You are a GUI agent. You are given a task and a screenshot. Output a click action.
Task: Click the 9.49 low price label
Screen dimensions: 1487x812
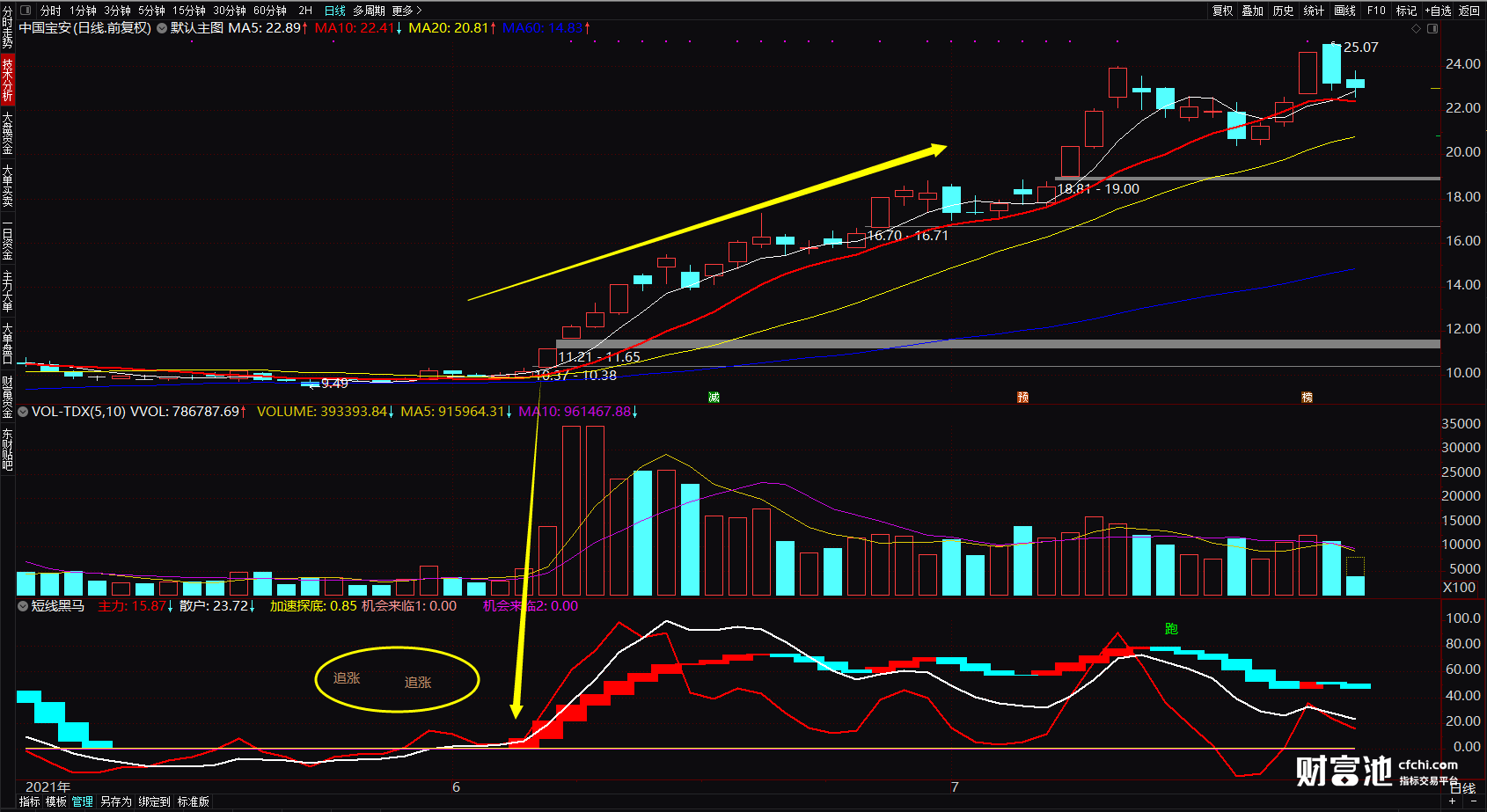point(334,383)
